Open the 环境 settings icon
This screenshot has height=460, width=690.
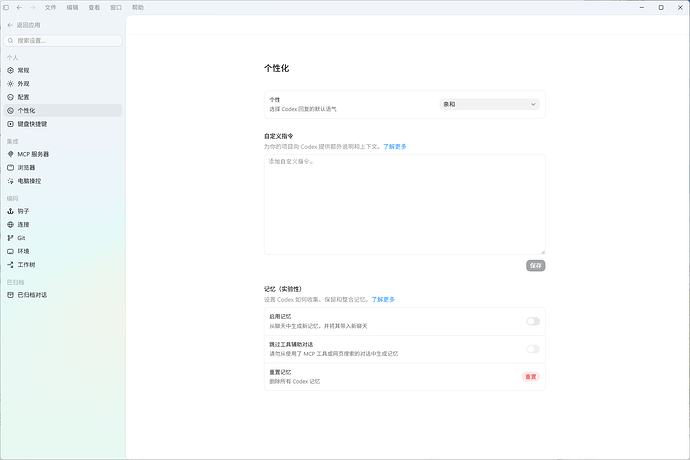pos(11,251)
